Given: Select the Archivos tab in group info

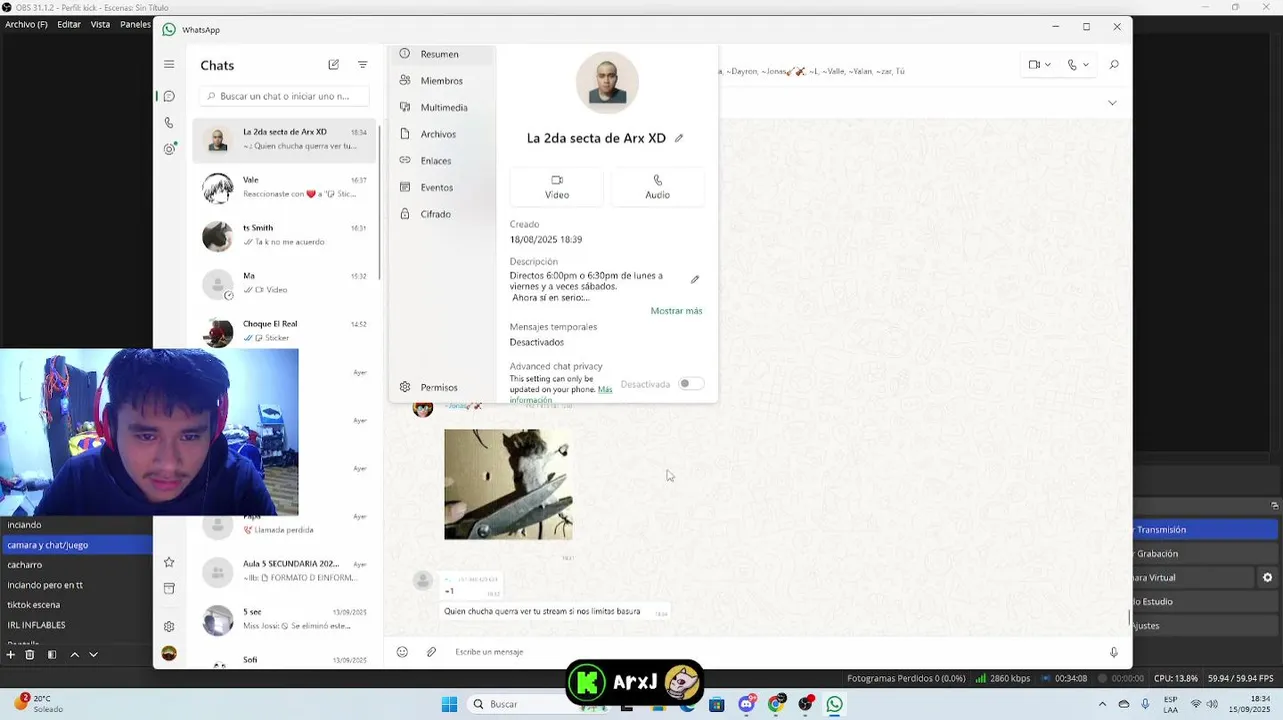Looking at the screenshot, I should pyautogui.click(x=442, y=134).
